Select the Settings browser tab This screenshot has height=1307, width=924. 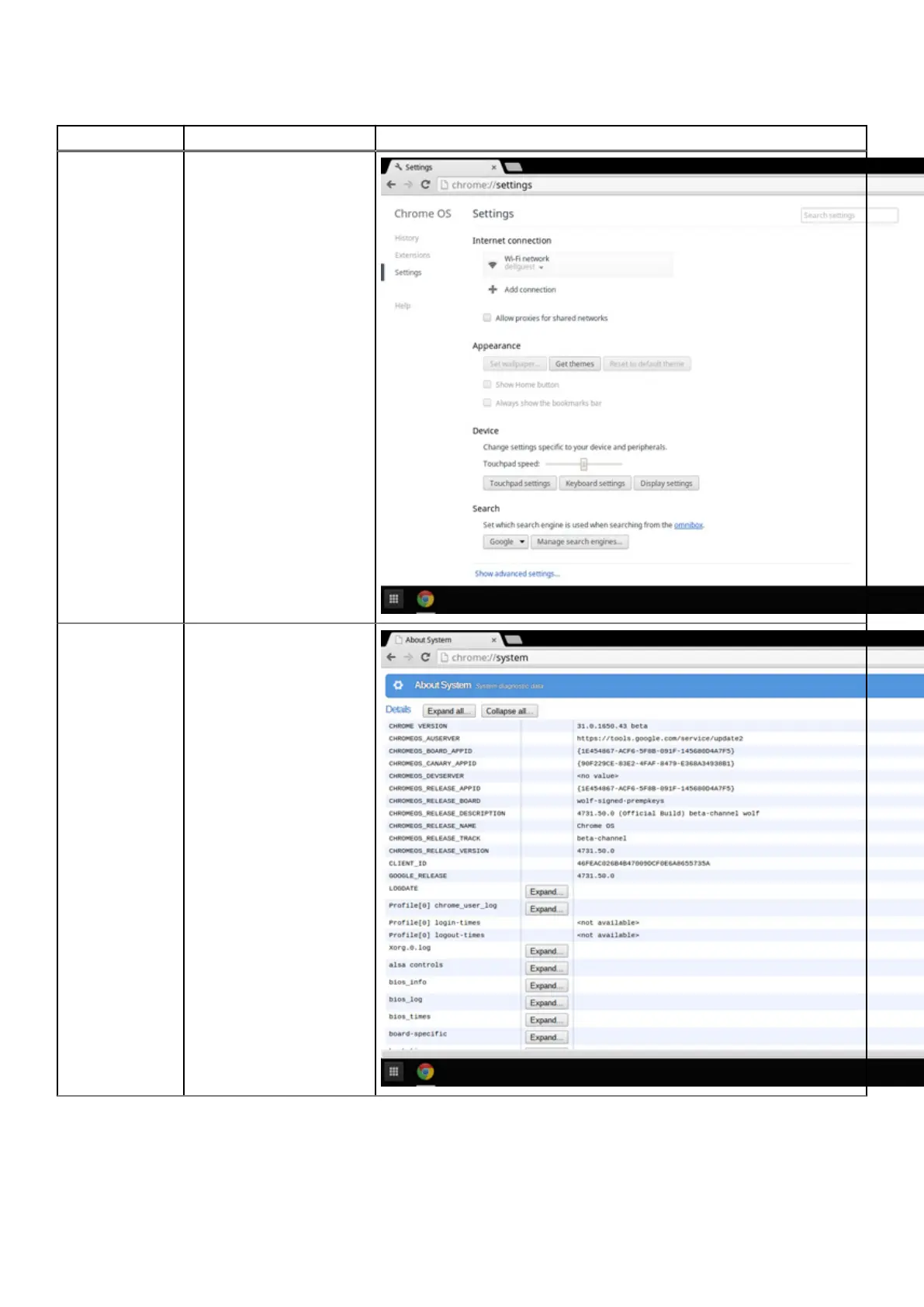click(445, 167)
